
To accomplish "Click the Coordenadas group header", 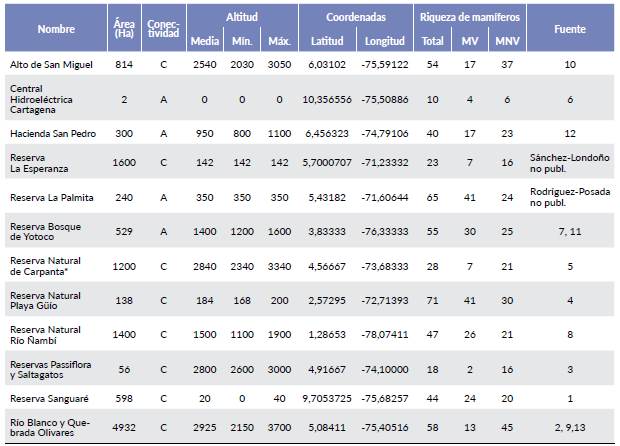I will click(354, 18).
